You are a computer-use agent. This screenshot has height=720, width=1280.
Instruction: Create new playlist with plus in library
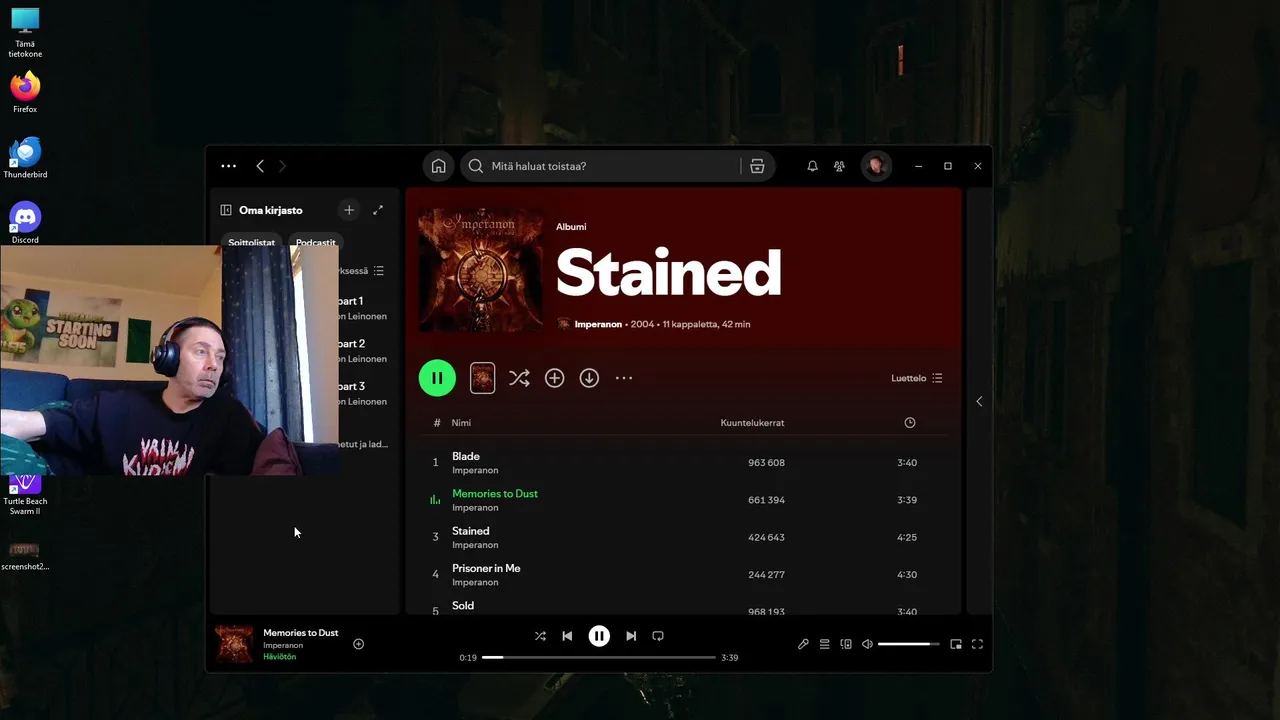pos(349,210)
